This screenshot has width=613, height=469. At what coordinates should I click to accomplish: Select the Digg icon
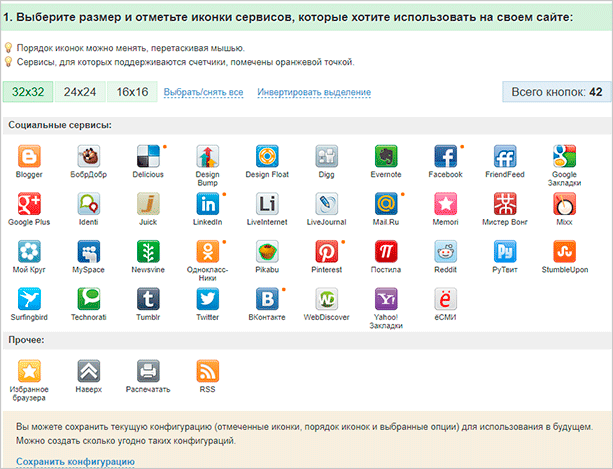click(x=326, y=156)
